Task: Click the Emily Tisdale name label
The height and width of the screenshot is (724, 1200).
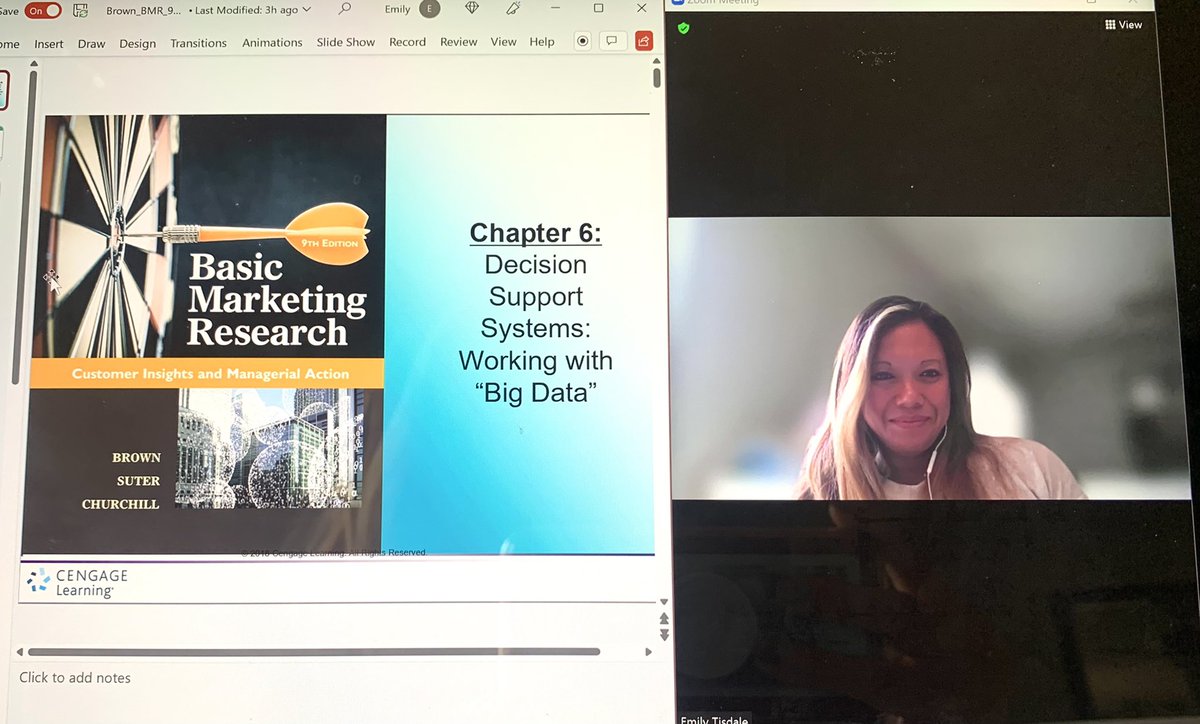Action: click(714, 719)
